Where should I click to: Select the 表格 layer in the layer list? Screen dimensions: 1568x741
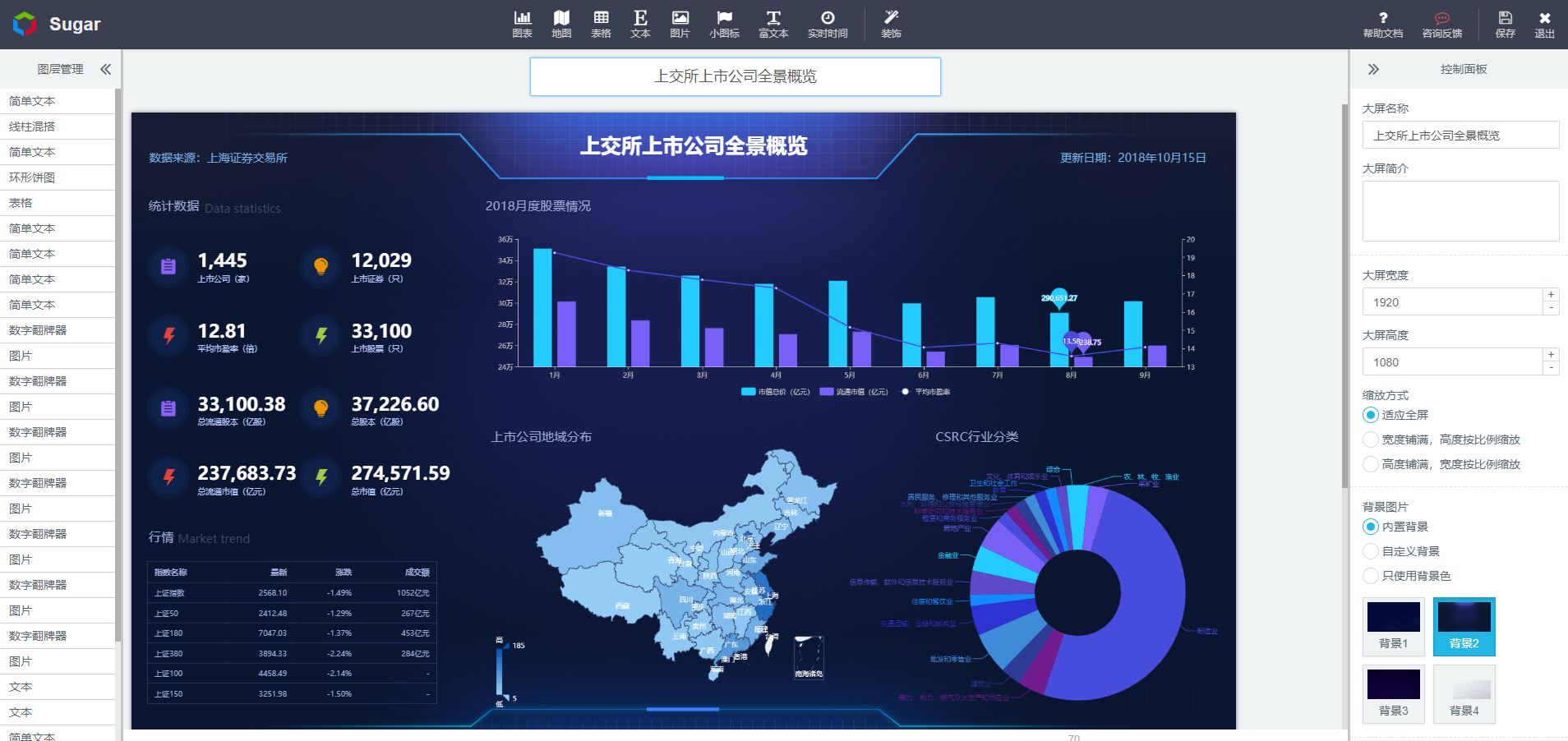[x=58, y=203]
